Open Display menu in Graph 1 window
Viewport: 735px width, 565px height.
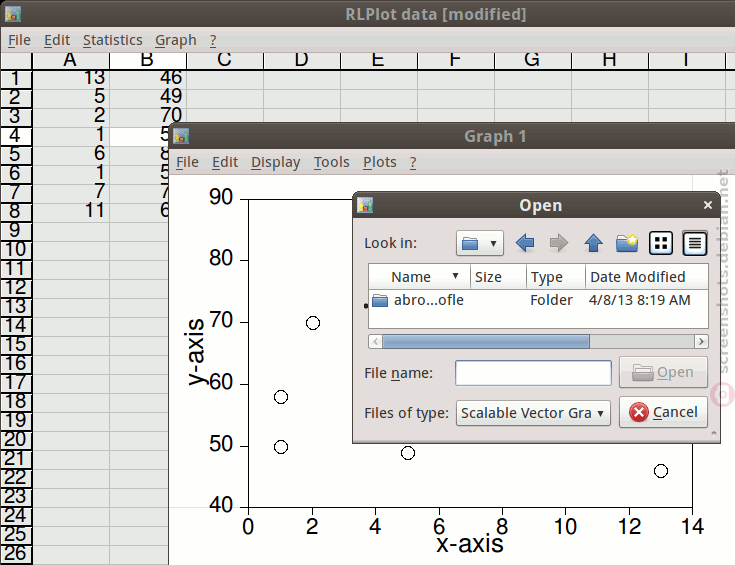click(x=276, y=162)
